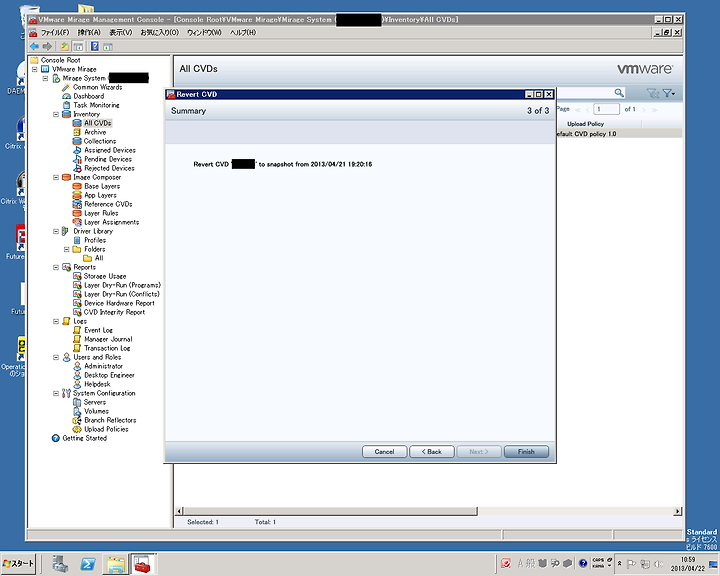Screen dimensions: 720x576
Task: Collapse System Configuration tree node
Action: [x=56, y=393]
